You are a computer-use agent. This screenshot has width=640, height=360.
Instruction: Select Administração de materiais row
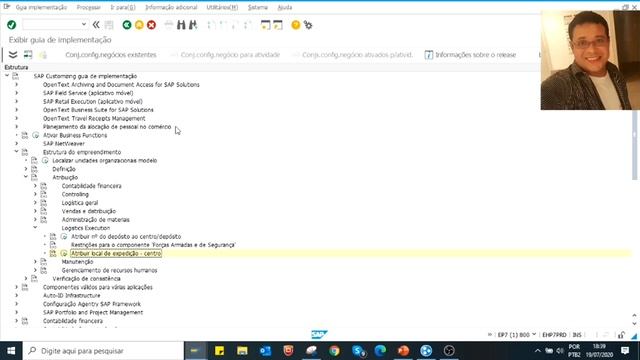pos(96,220)
